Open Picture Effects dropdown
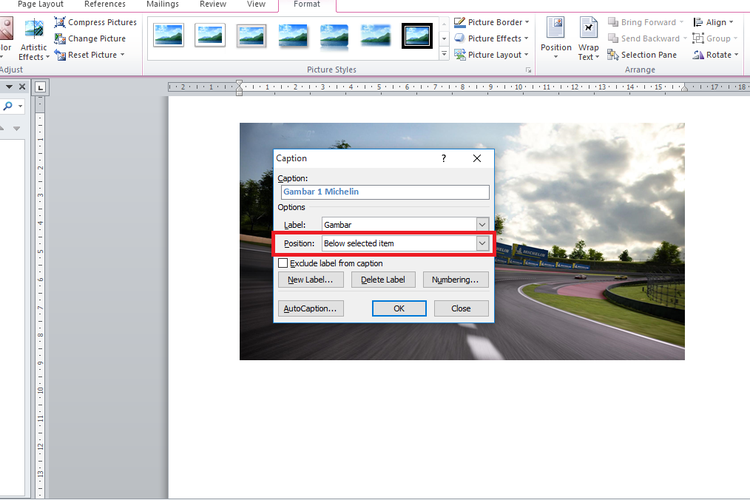Image resolution: width=750 pixels, height=500 pixels. click(x=491, y=38)
